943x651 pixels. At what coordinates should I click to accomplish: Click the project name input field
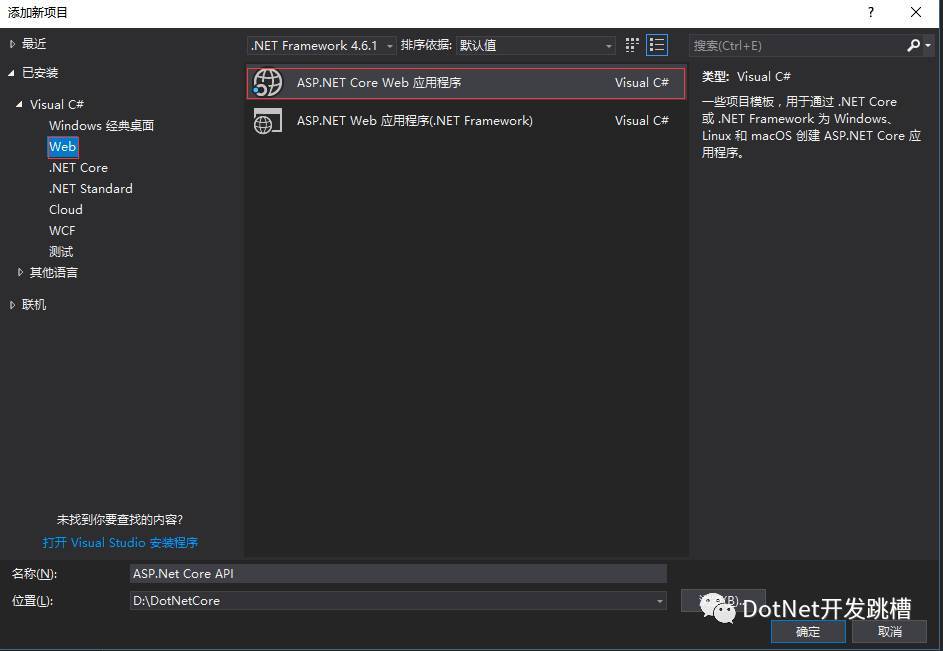(x=398, y=574)
